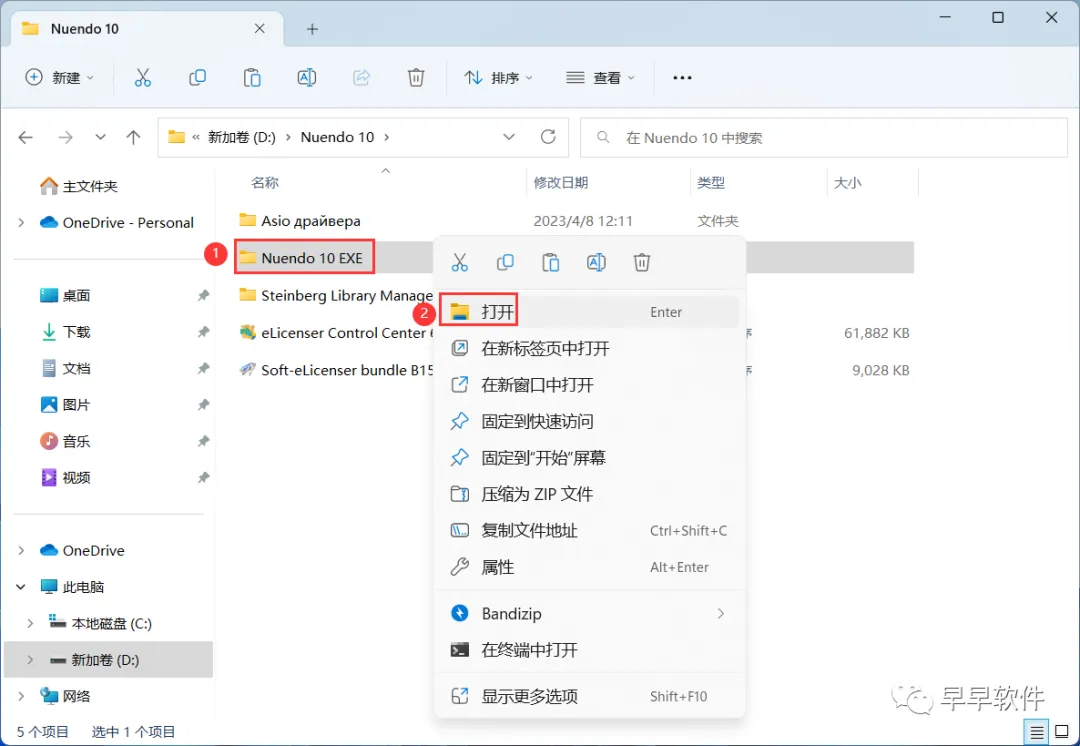
Task: Open the three-dot more options menu
Action: coord(682,78)
